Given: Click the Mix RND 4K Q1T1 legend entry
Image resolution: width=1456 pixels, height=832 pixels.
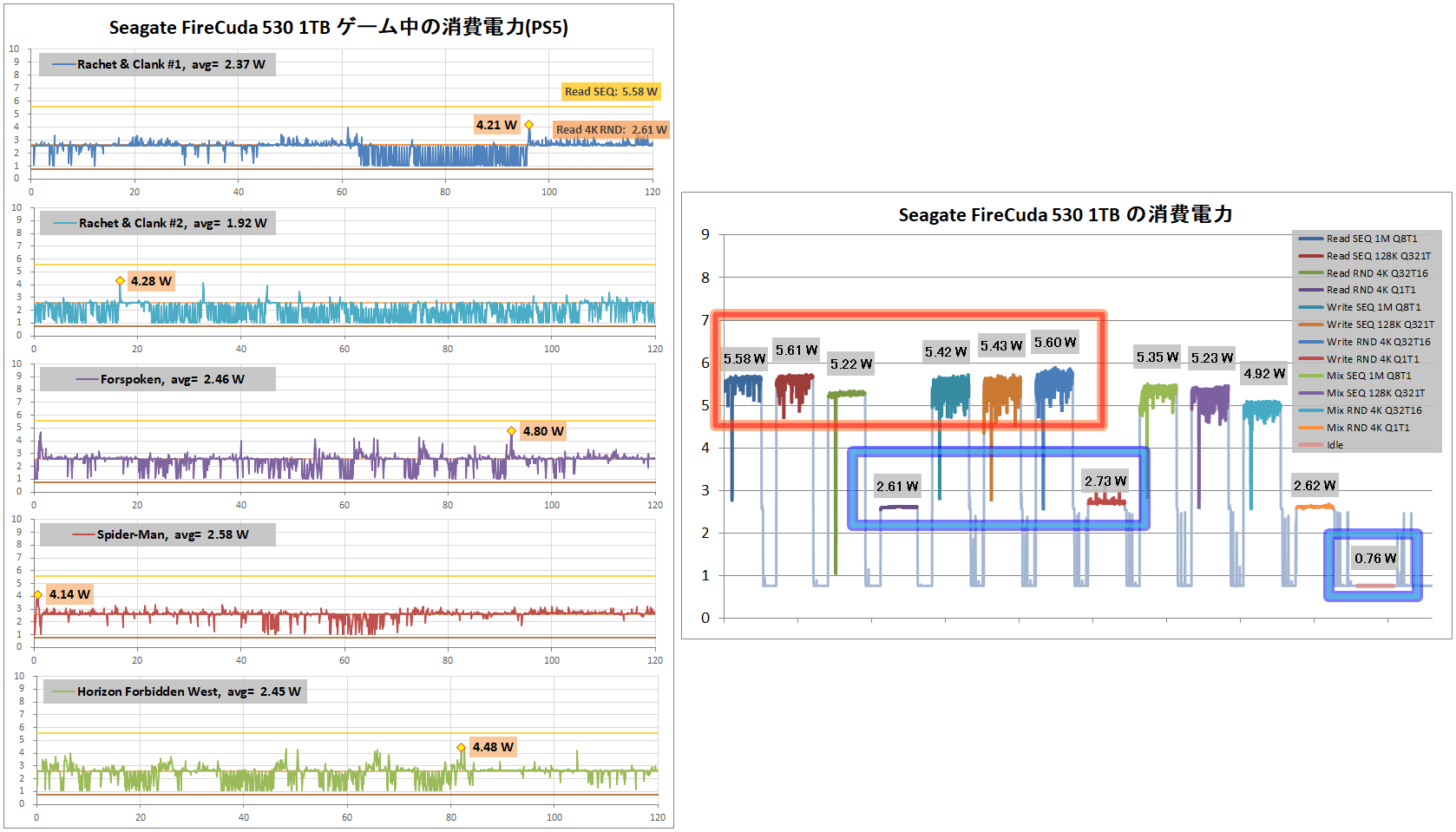Looking at the screenshot, I should (x=1367, y=428).
